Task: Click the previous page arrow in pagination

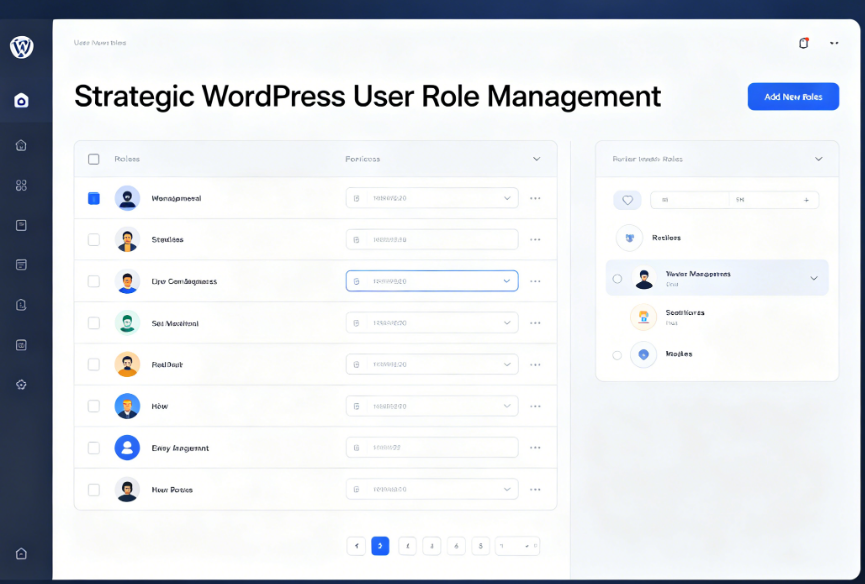Action: click(x=356, y=546)
